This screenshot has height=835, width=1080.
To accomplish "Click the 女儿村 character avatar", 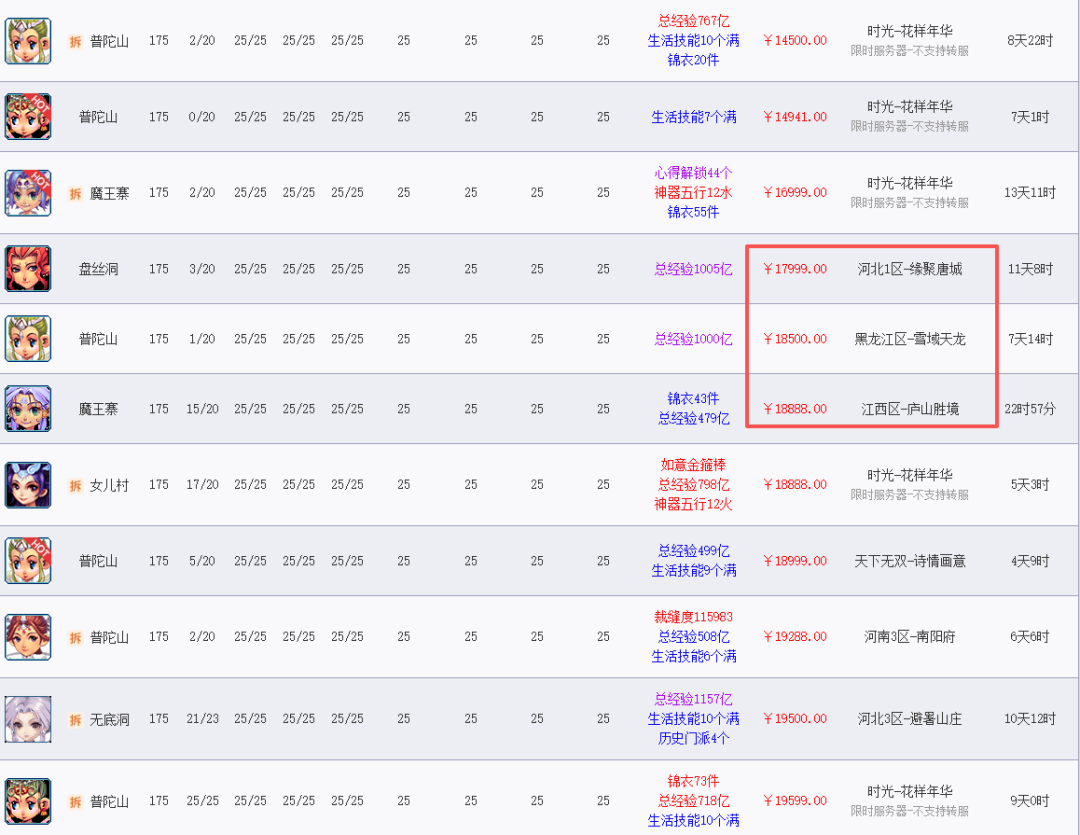I will pyautogui.click(x=28, y=485).
